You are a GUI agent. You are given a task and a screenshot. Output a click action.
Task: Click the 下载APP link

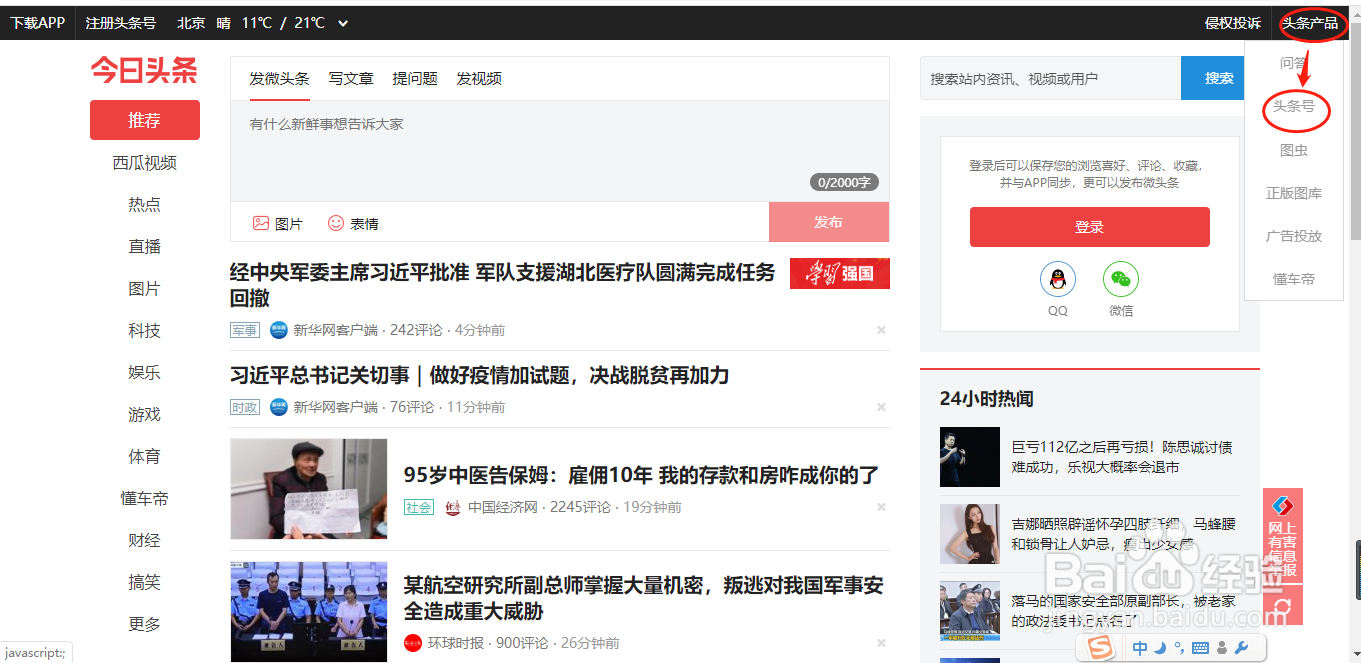click(38, 23)
